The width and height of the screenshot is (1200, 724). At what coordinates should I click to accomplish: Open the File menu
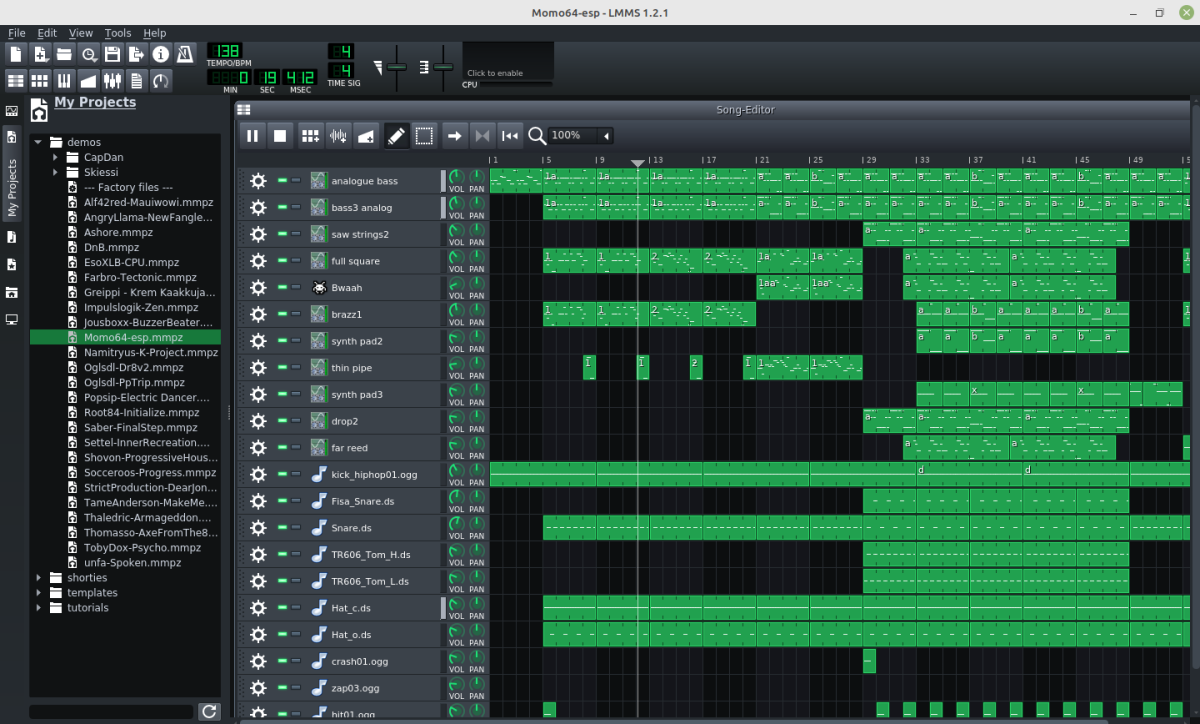17,33
